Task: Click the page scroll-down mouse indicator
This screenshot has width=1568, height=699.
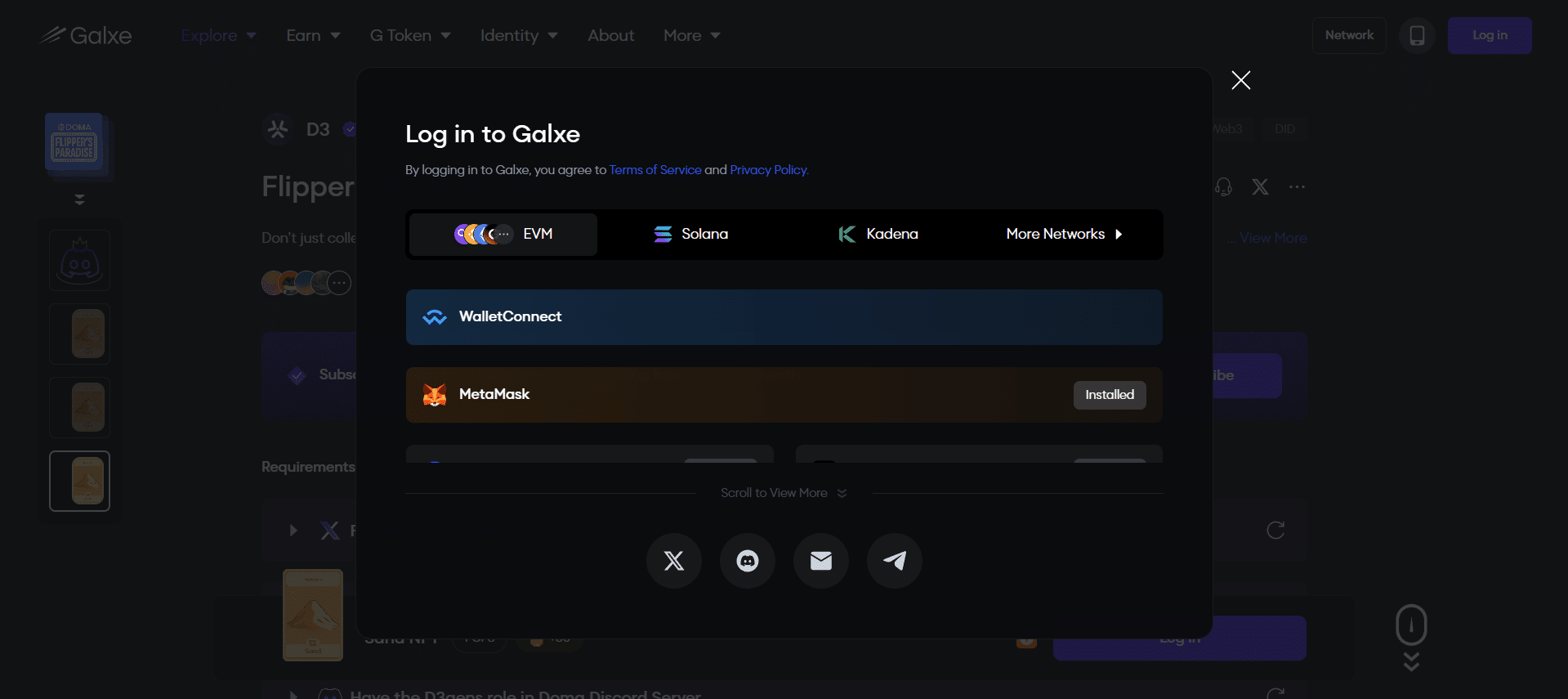Action: pos(1411,638)
